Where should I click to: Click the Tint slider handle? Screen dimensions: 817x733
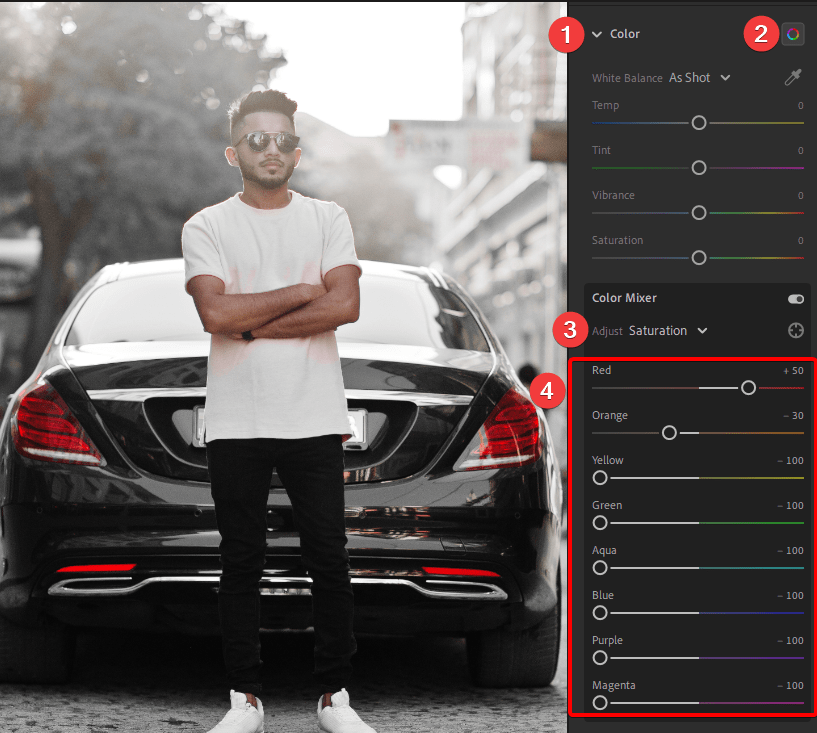(x=698, y=167)
